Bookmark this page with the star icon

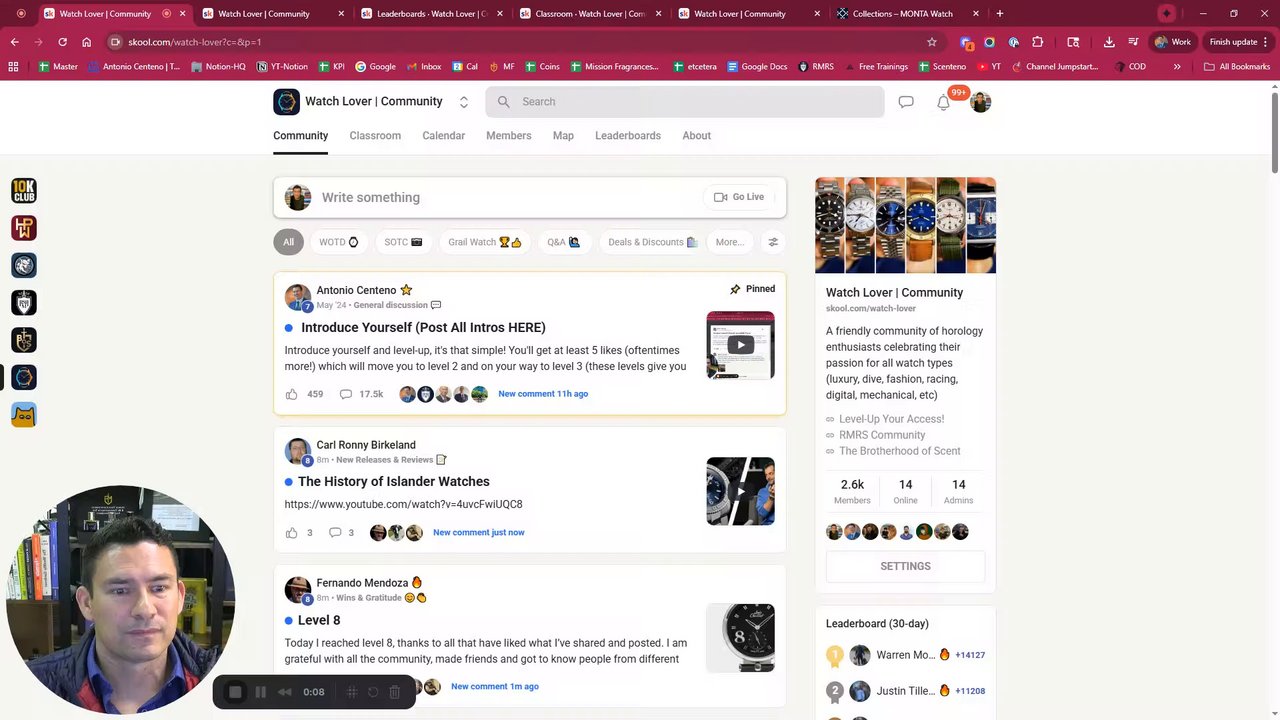(932, 42)
